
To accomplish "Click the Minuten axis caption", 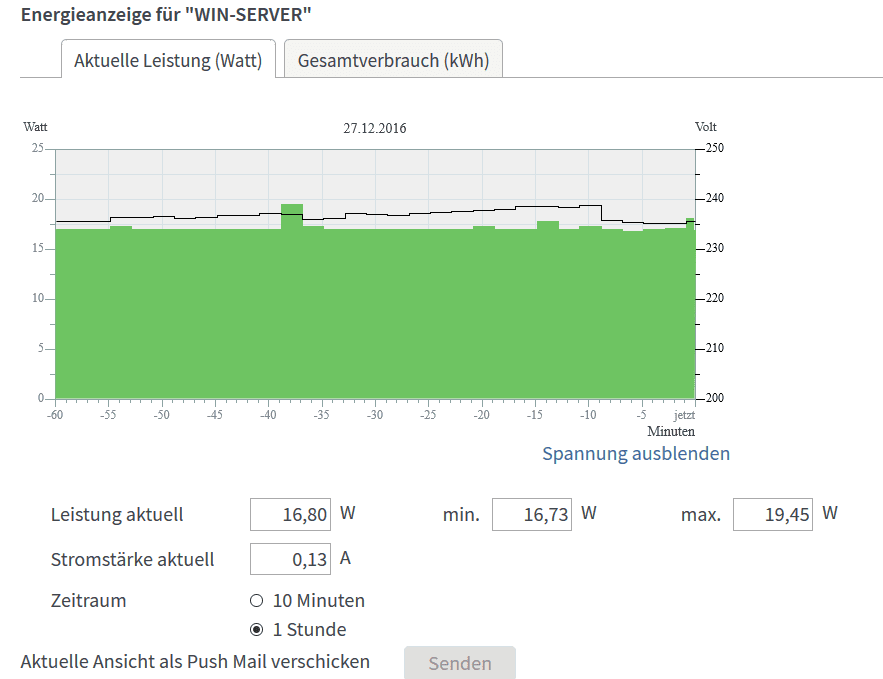I will [671, 431].
